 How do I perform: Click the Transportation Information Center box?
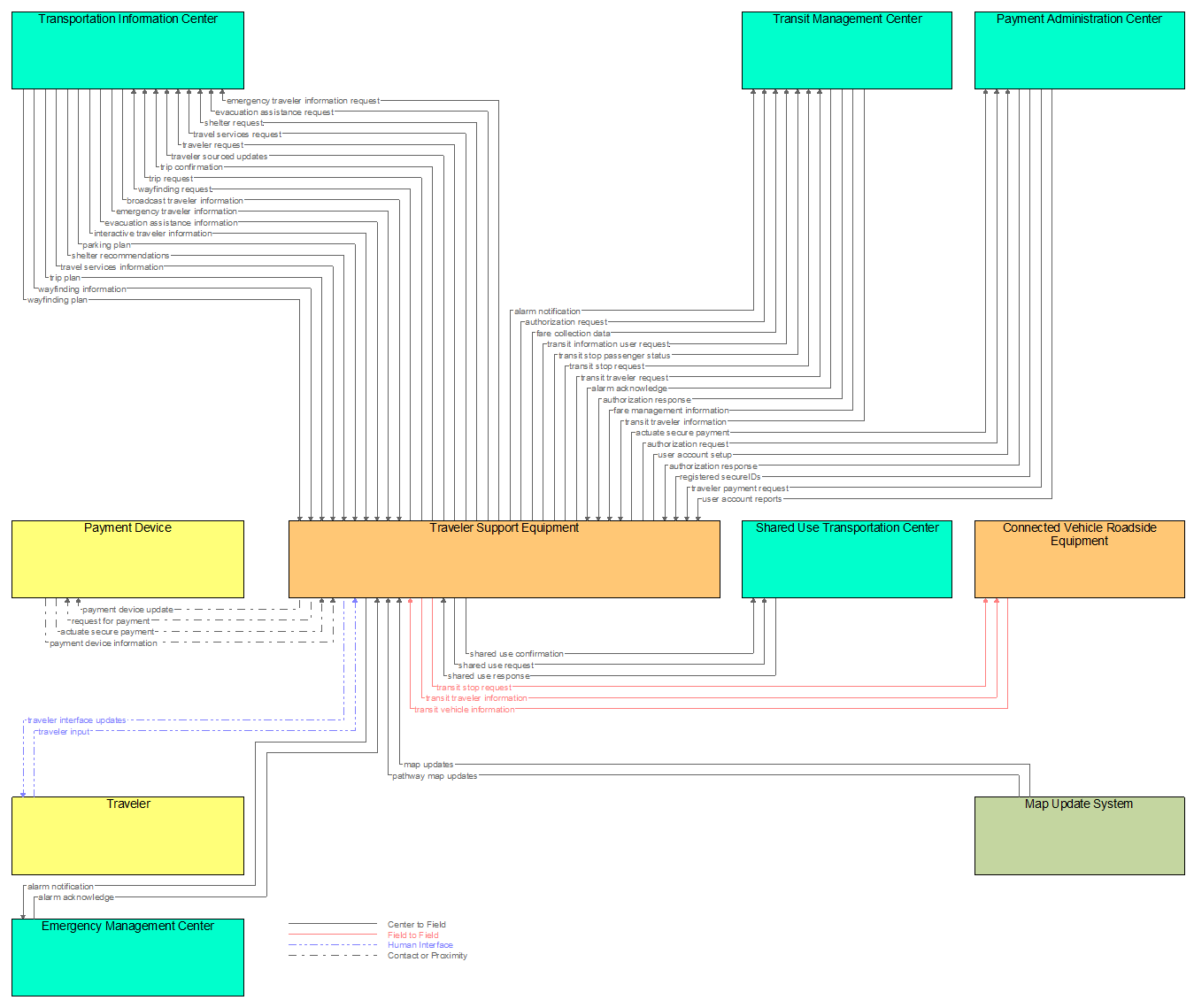(x=127, y=50)
